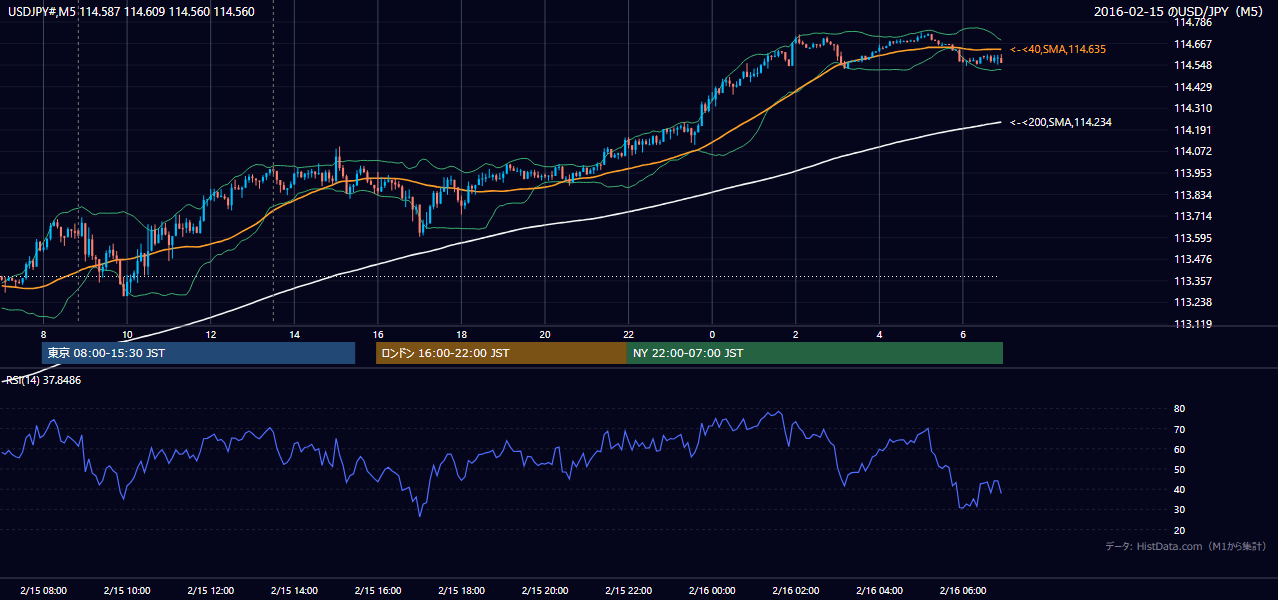
Task: Click the 2/15 22:00 time axis label
Action: point(628,591)
